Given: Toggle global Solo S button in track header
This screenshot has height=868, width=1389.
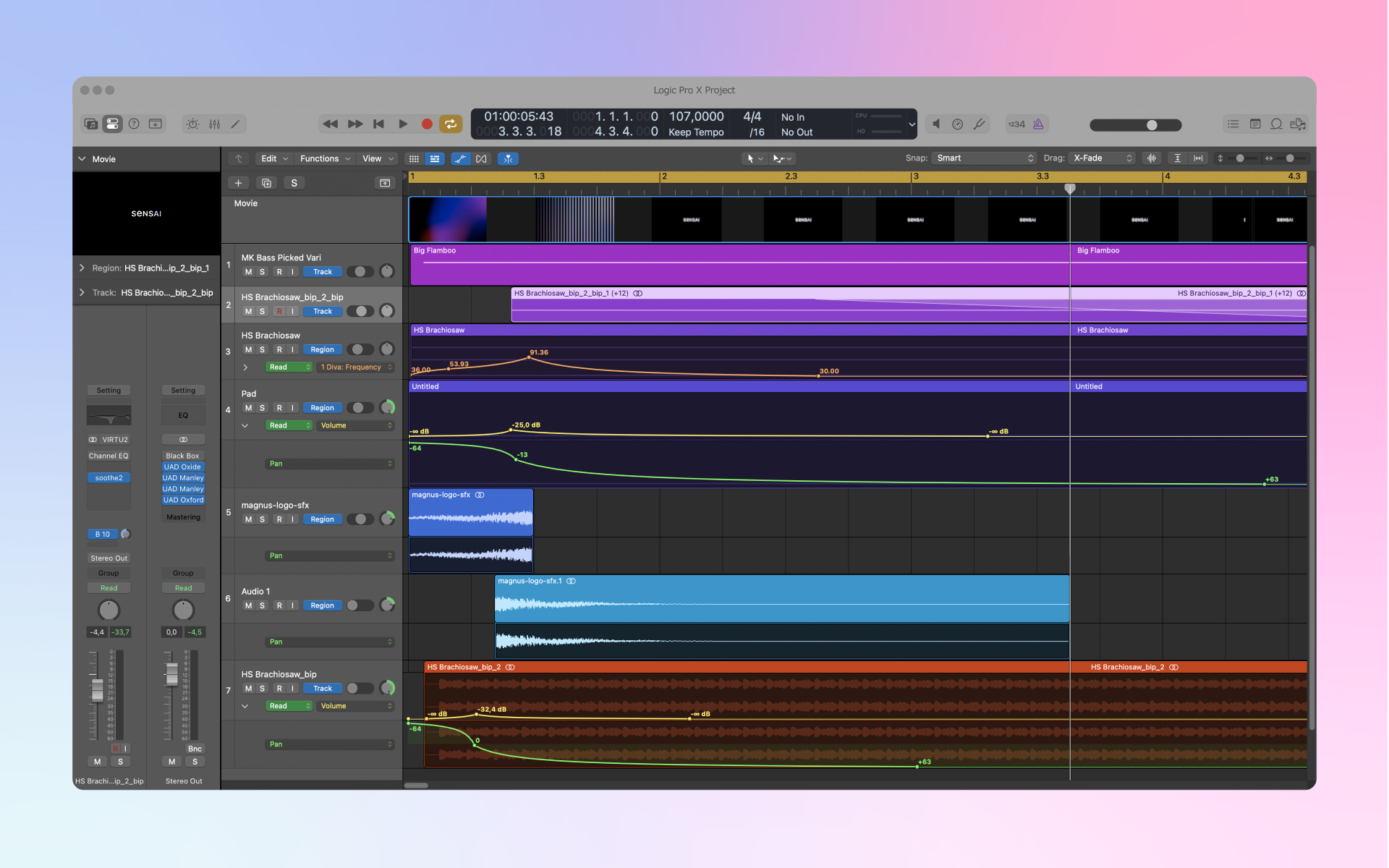Looking at the screenshot, I should click(x=294, y=183).
